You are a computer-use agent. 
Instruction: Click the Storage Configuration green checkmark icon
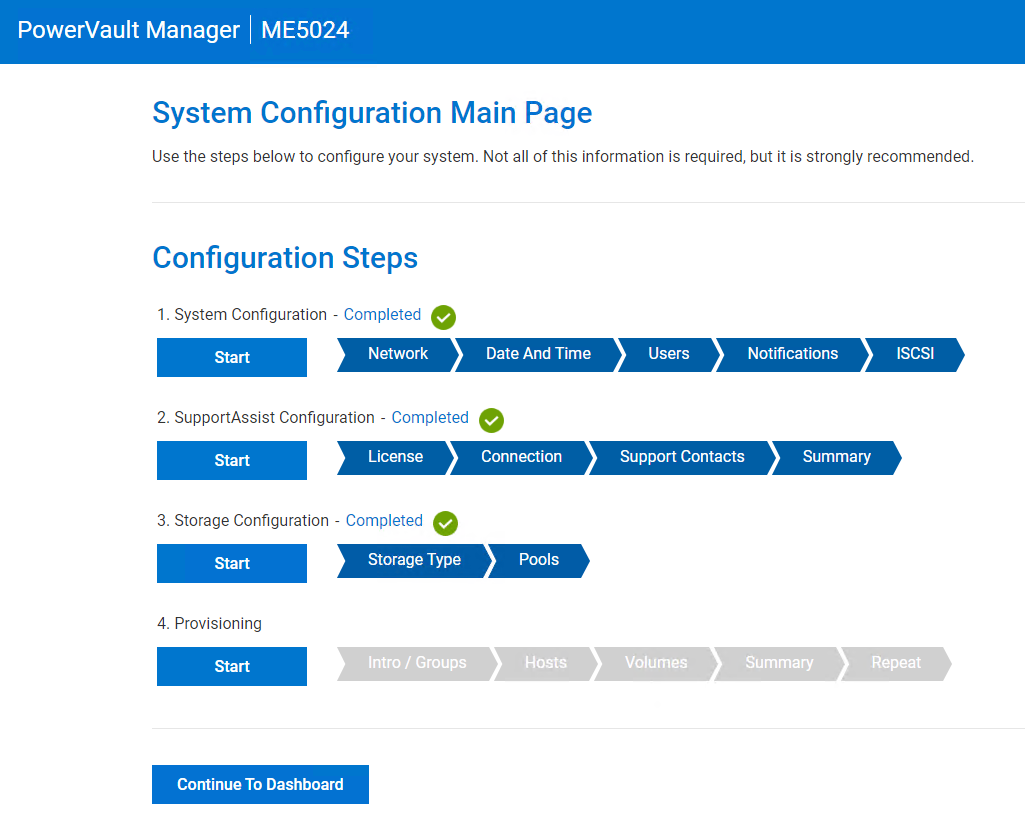coord(445,523)
